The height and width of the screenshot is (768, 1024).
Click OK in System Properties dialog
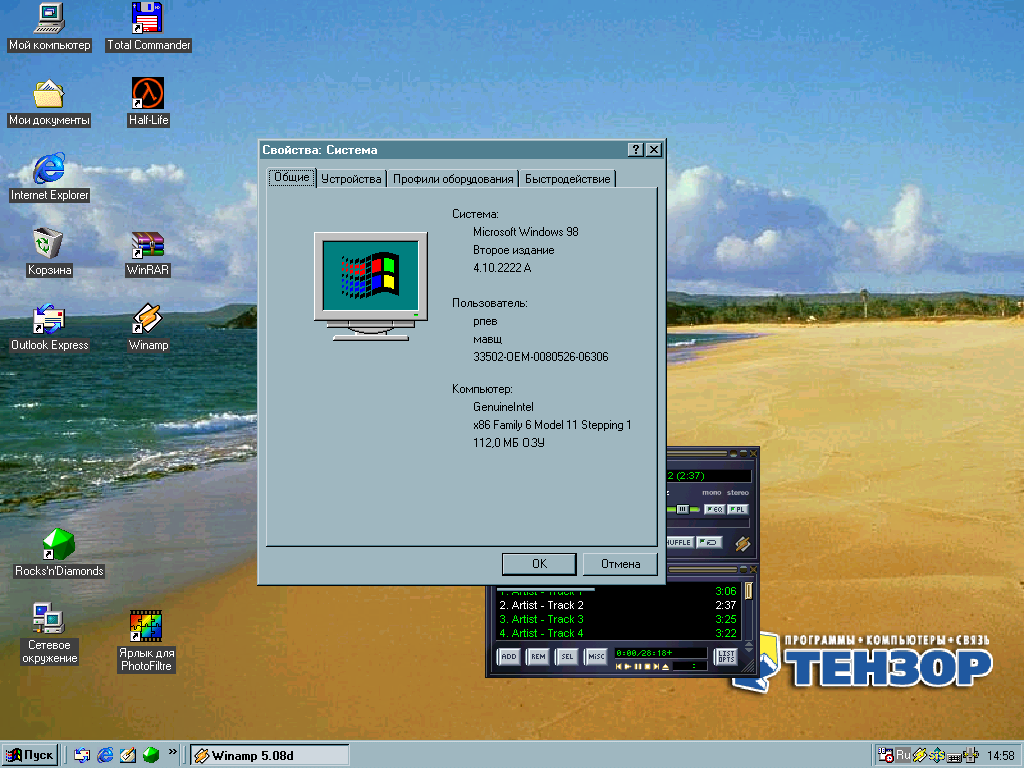click(x=539, y=564)
